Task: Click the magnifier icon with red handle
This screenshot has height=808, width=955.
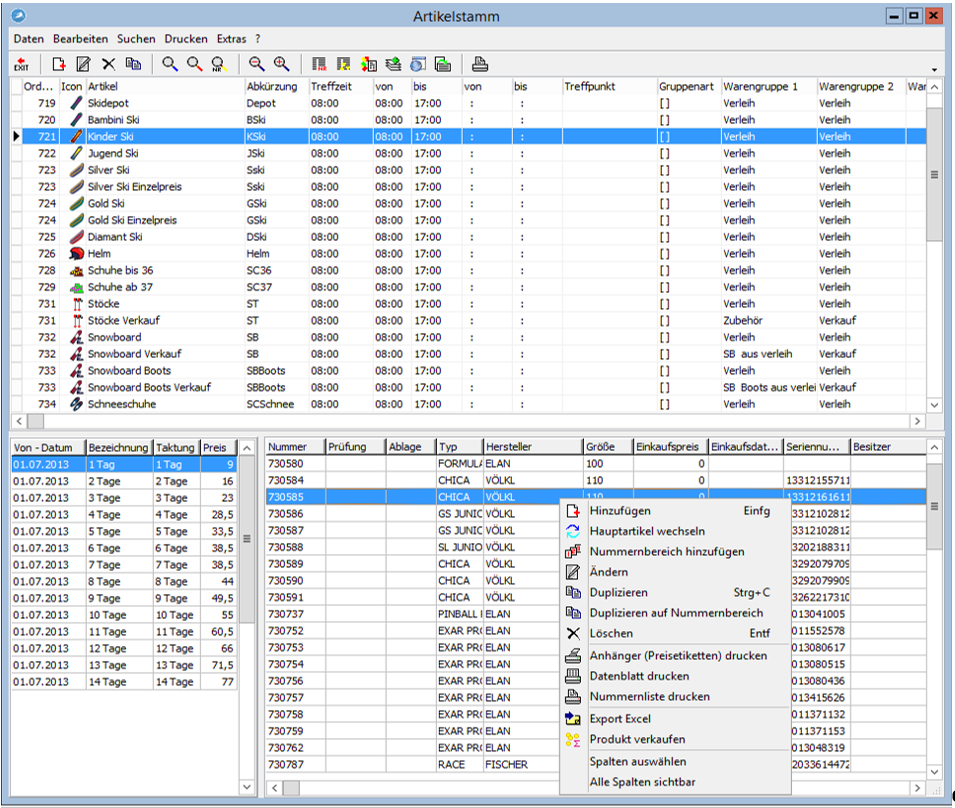Action: [x=194, y=64]
